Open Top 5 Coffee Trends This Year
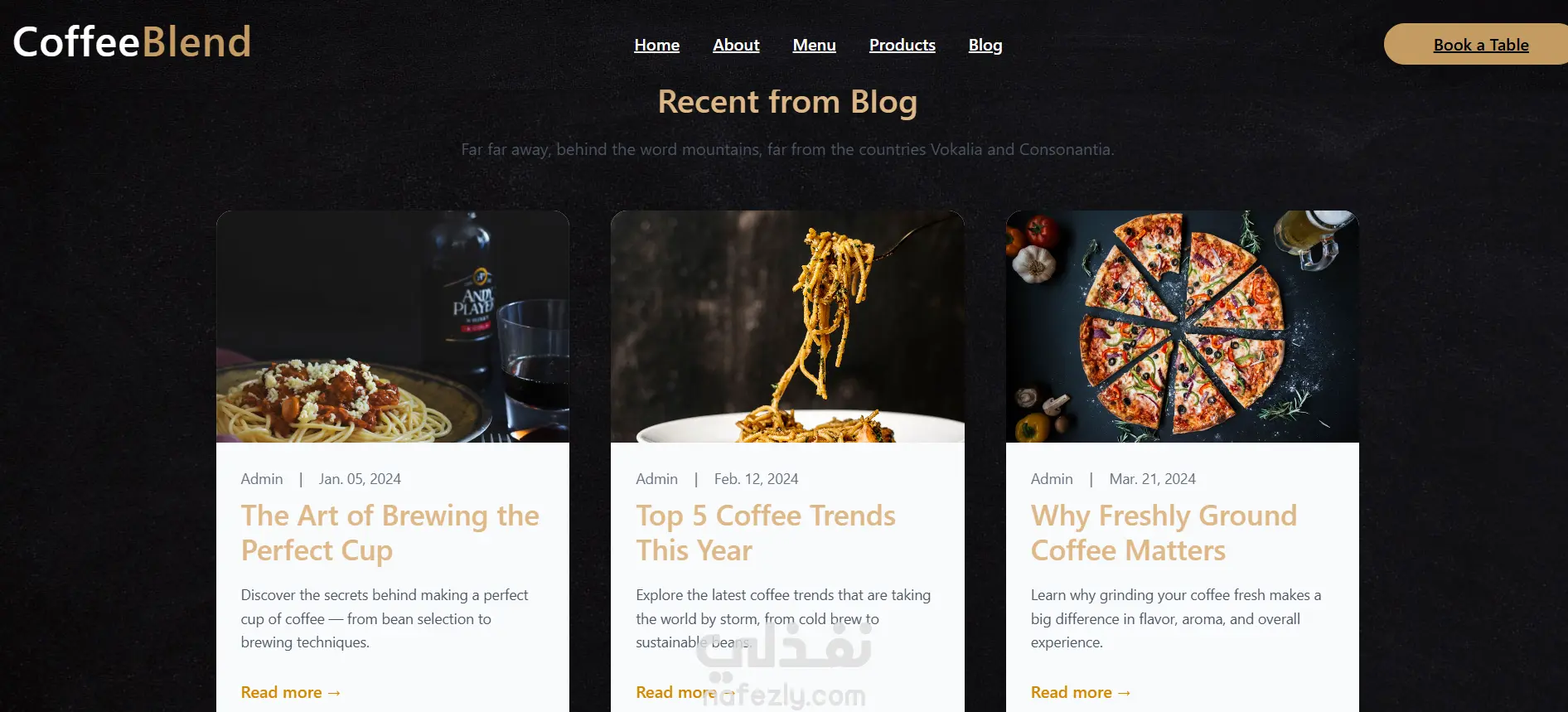This screenshot has height=712, width=1568. pyautogui.click(x=766, y=533)
